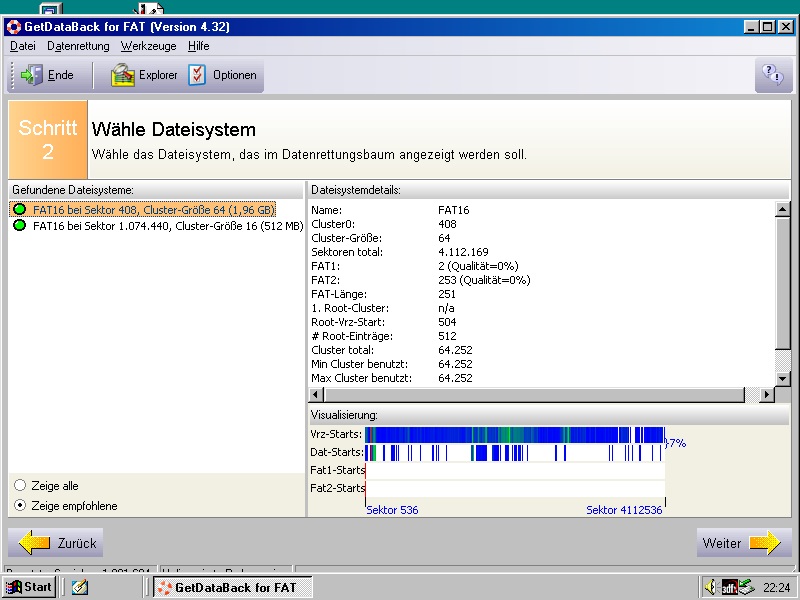Click the 22:24 taskbar clock
The image size is (800, 600).
pyautogui.click(x=776, y=588)
